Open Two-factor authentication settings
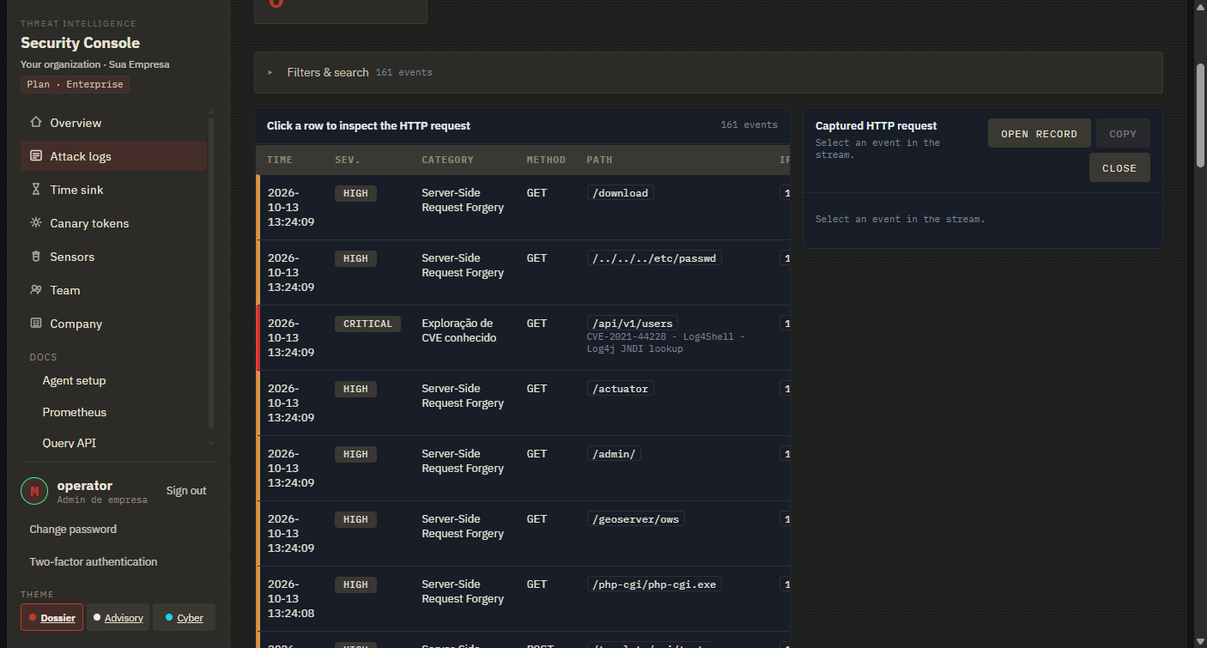 pos(93,562)
